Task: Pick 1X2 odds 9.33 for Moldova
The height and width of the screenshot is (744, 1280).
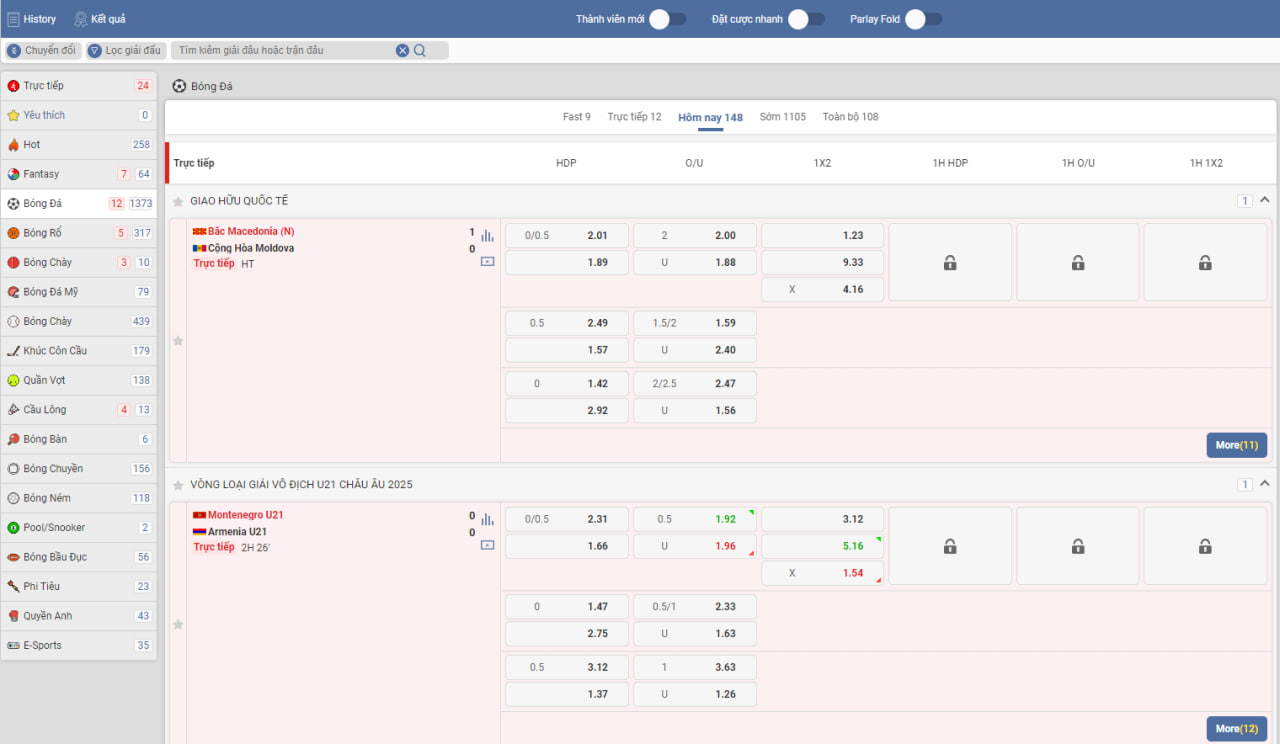Action: click(822, 263)
